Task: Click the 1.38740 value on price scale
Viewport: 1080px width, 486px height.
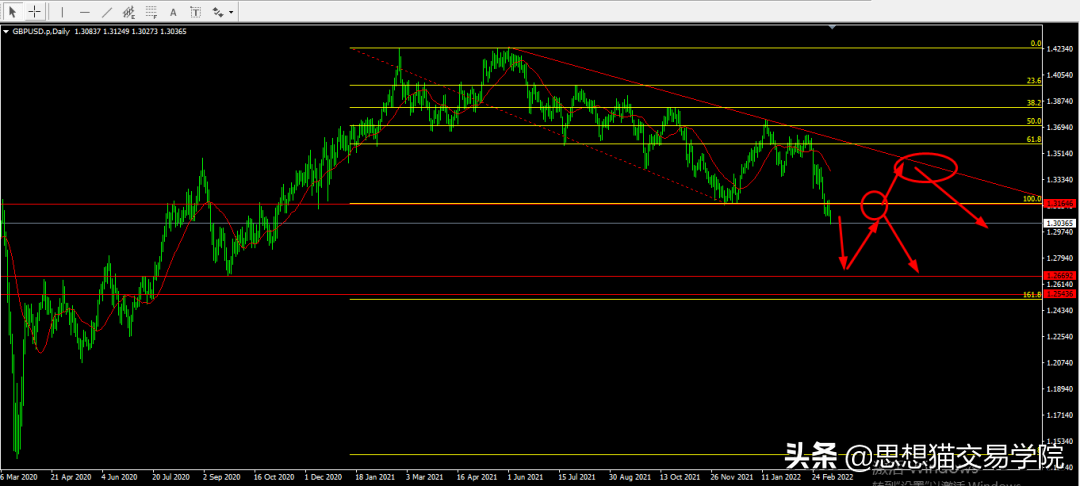Action: pos(1061,101)
